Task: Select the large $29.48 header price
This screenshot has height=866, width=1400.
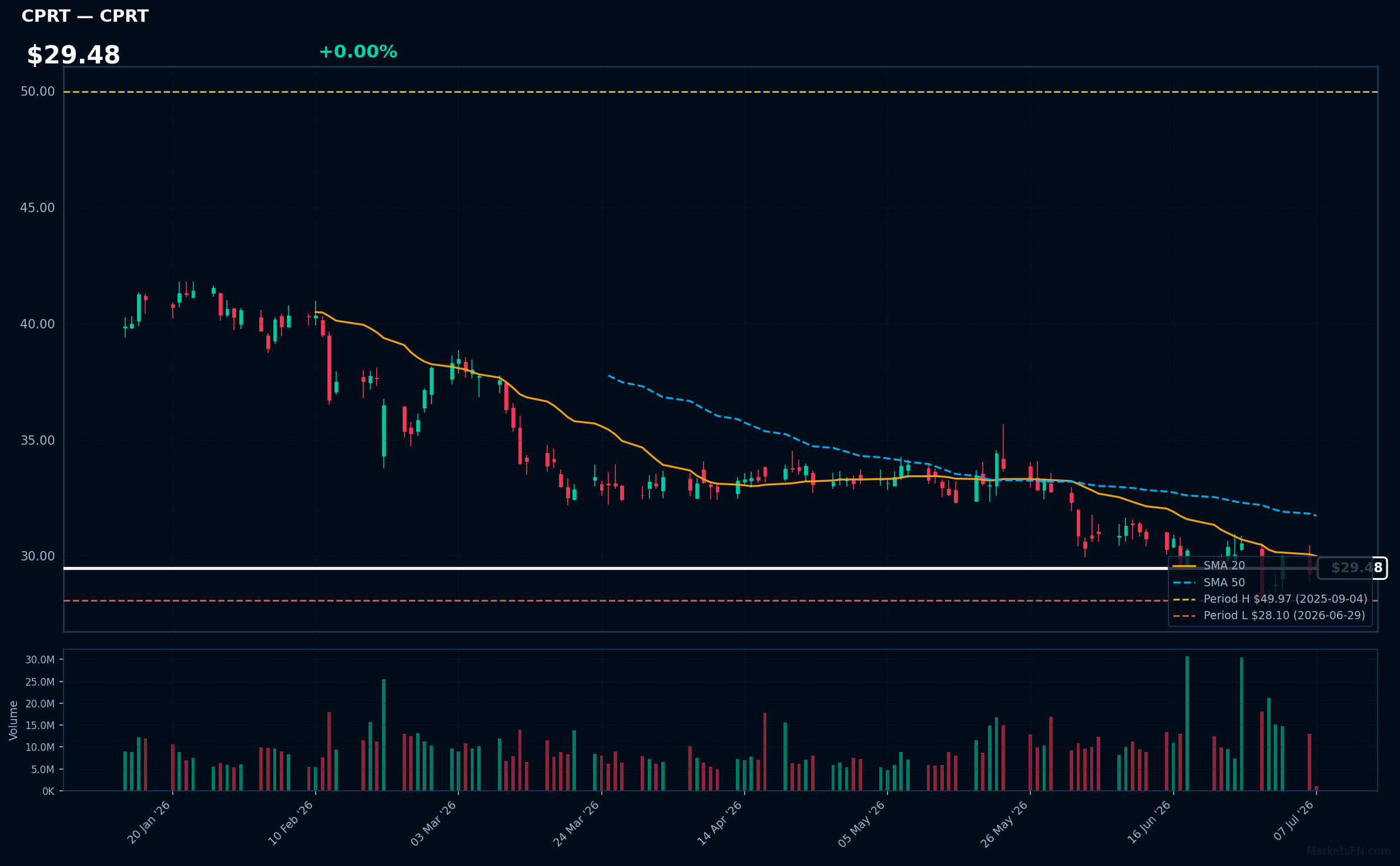Action: pyautogui.click(x=73, y=55)
